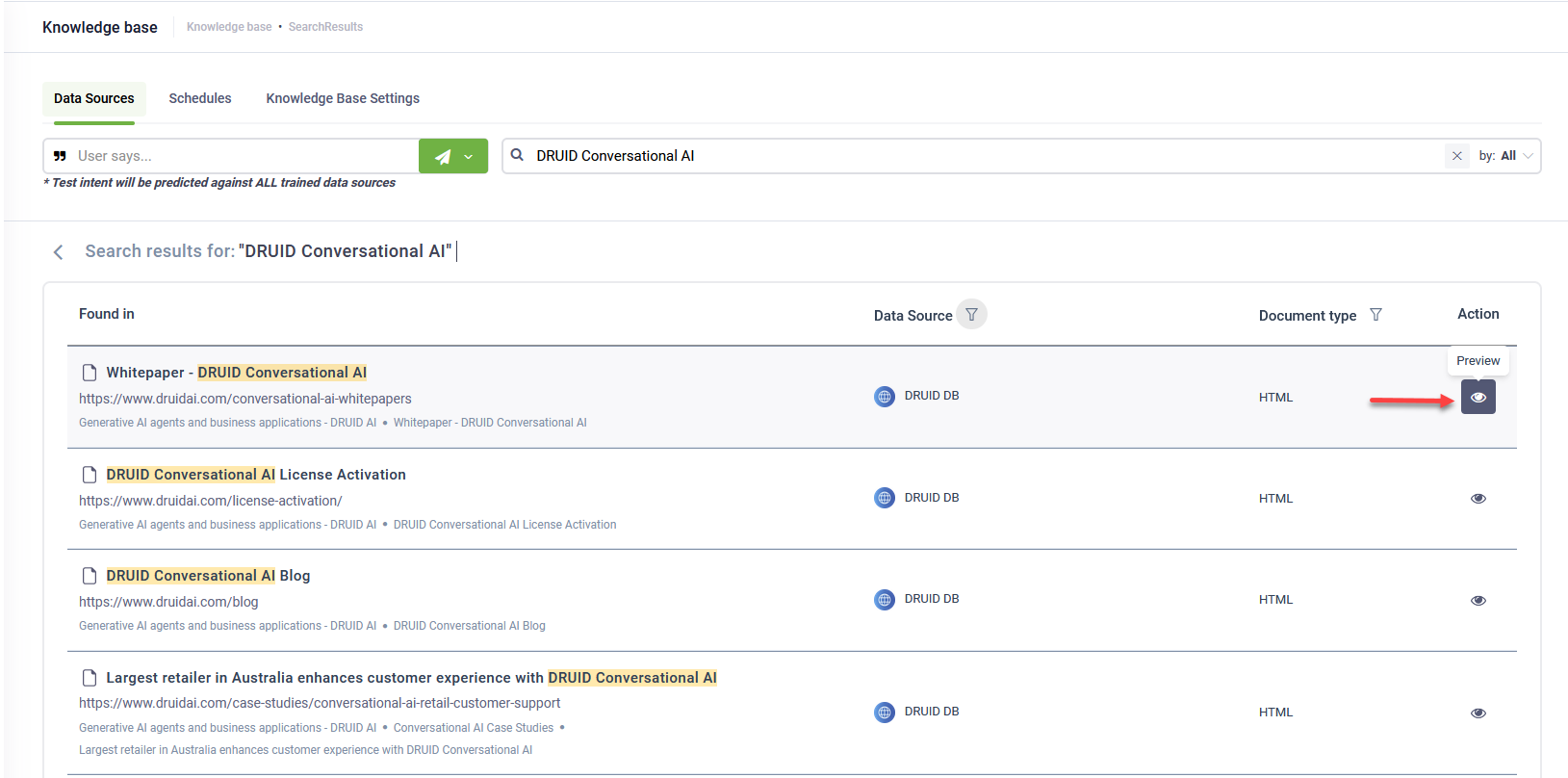Screen dimensions: 1568x778
Task: Click the 'Whitepaper - DRUID Conversational AI' title
Action: click(237, 373)
